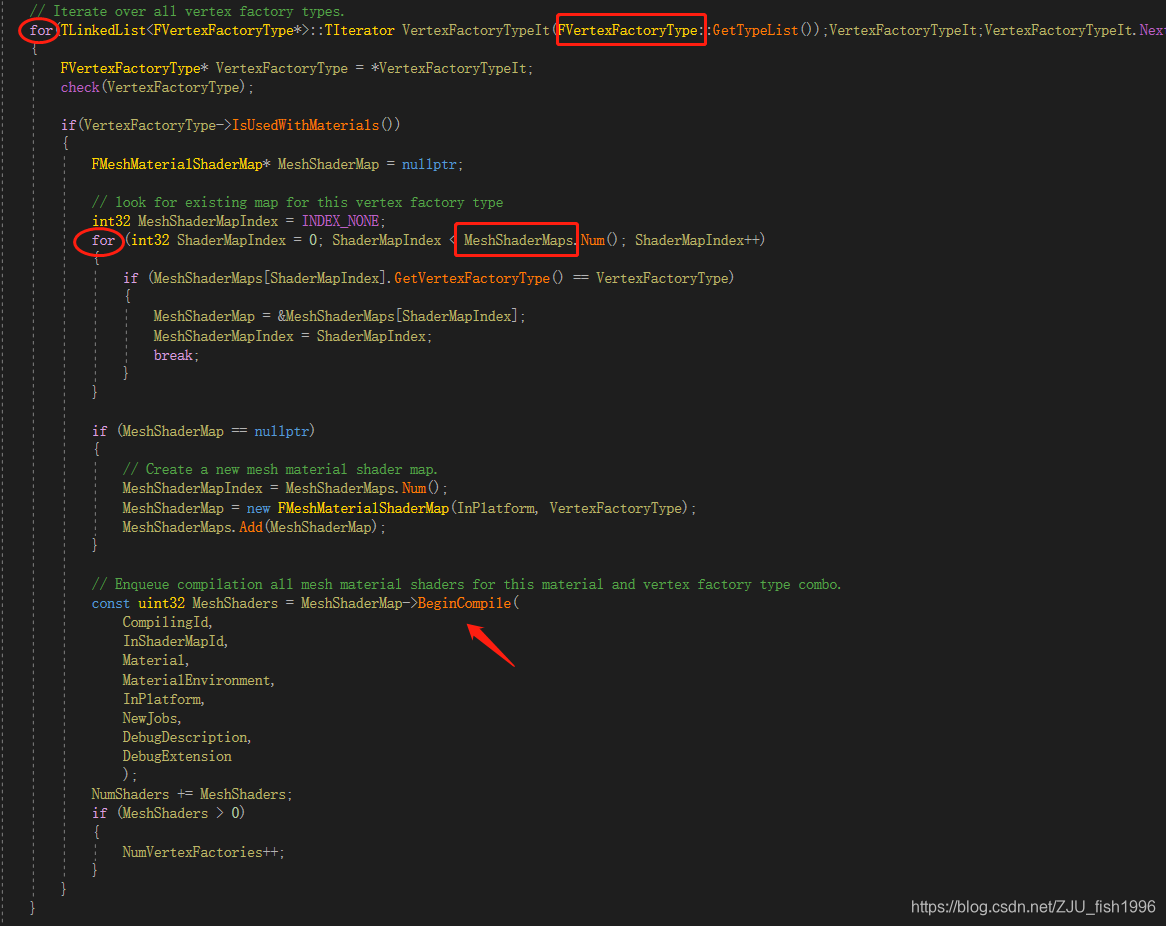The image size is (1166, 926).
Task: Click the "MeshShaderMapIndex = ShaderMapIndex;" assignment line
Action: pyautogui.click(x=292, y=336)
